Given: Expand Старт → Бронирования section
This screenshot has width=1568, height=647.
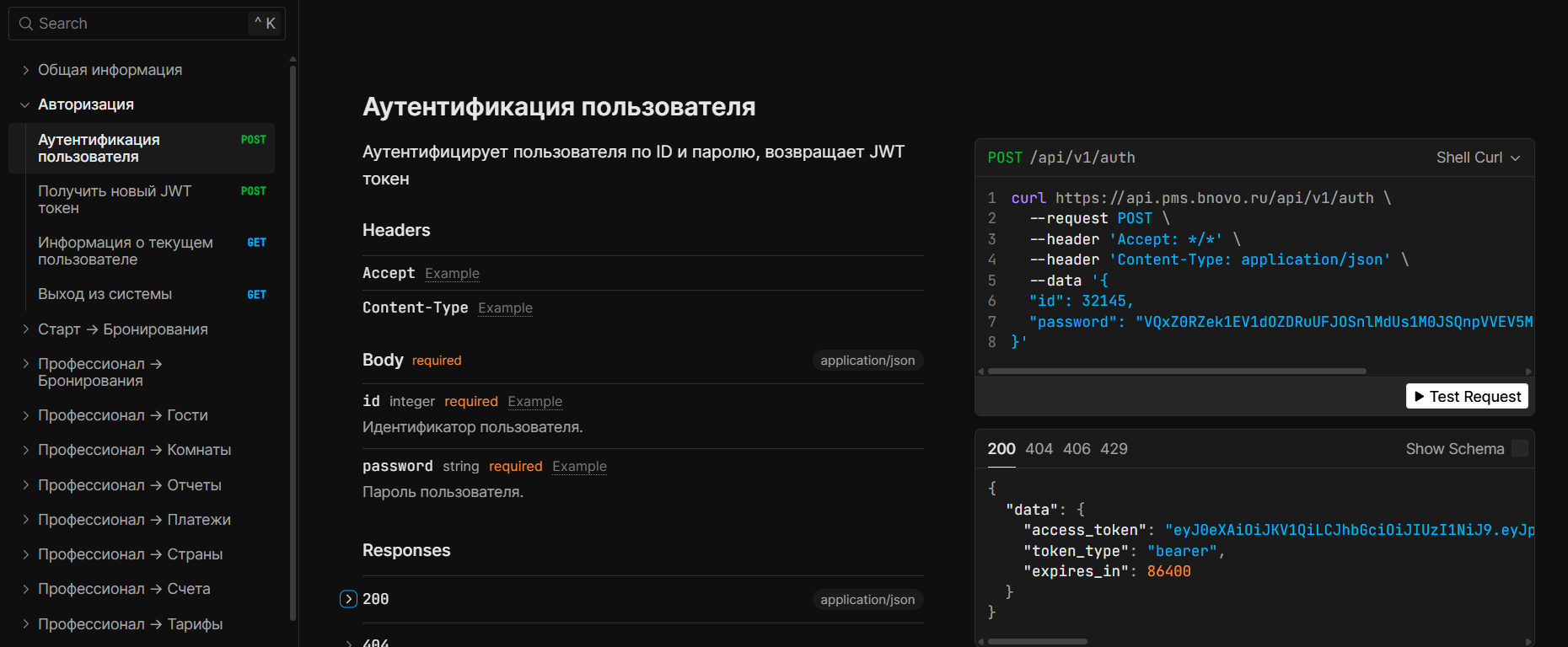Looking at the screenshot, I should coord(25,329).
